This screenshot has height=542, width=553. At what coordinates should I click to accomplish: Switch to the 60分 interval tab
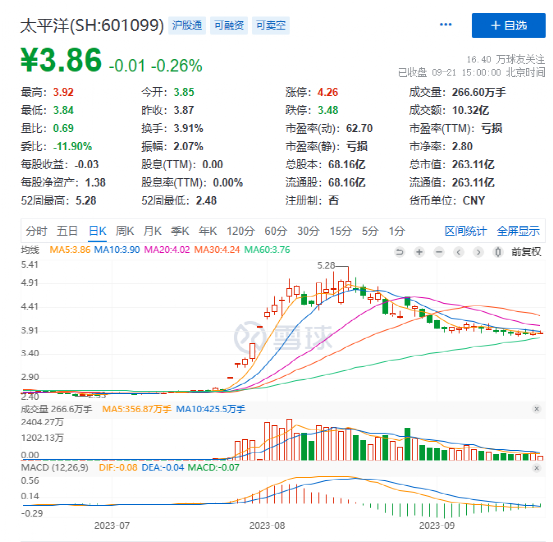(276, 231)
